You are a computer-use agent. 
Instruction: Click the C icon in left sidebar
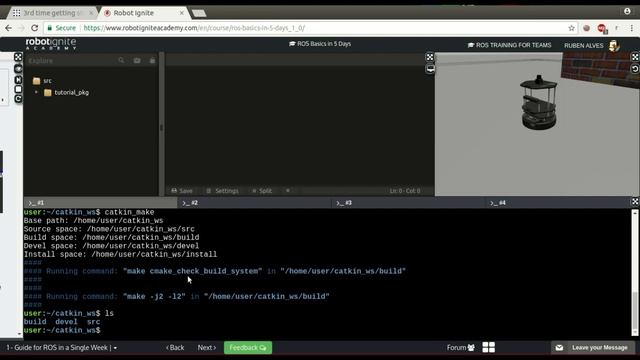coord(18,99)
